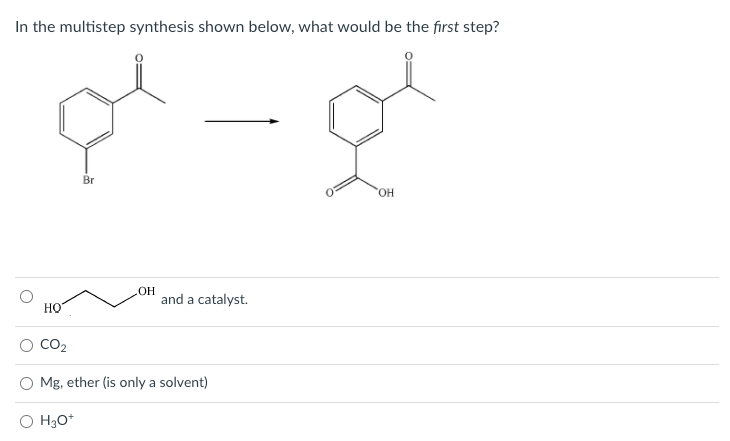Screen dimensions: 730x441
Task: Click the CO2 answer label
Action: tap(54, 345)
